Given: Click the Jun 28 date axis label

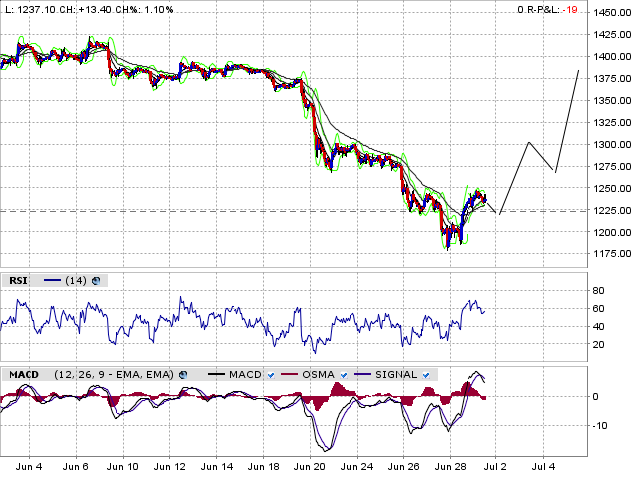Looking at the screenshot, I should tap(450, 467).
